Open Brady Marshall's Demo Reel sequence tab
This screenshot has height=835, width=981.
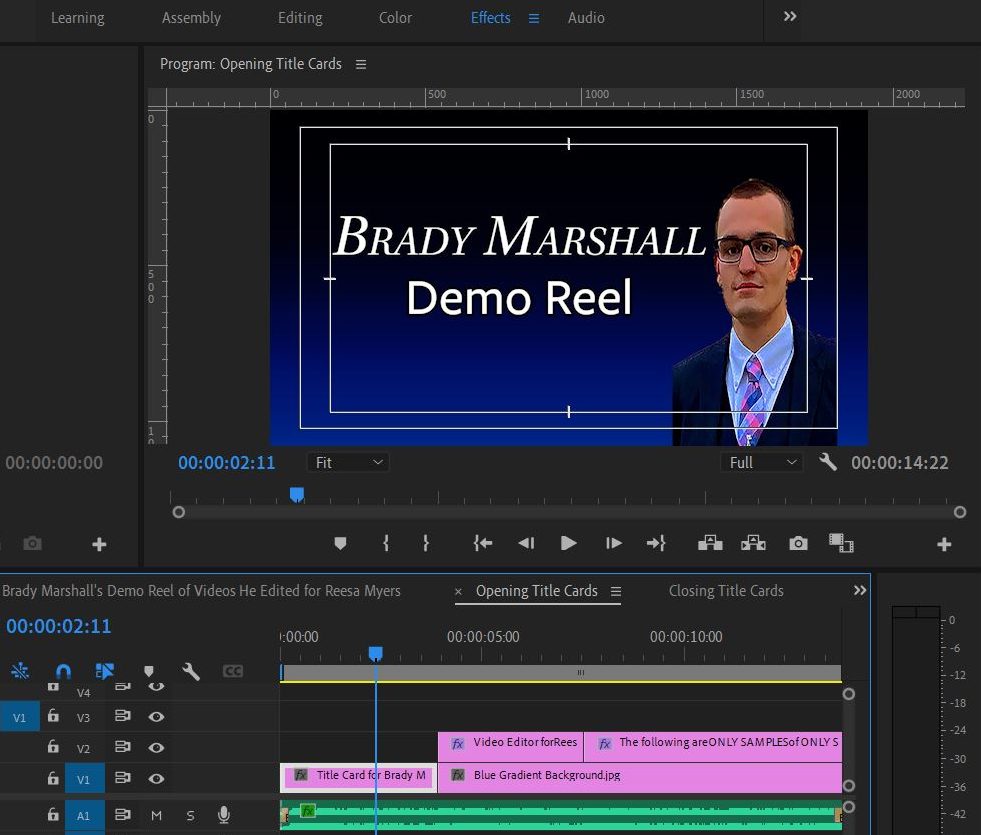201,590
